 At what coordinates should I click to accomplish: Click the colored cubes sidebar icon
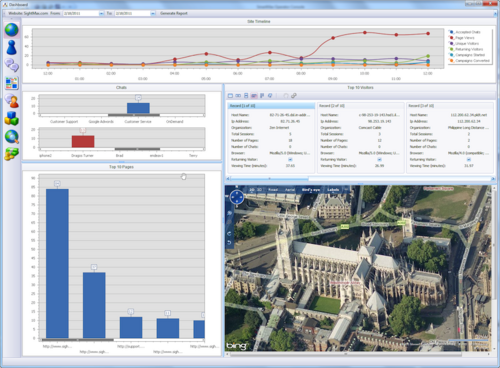tap(11, 119)
